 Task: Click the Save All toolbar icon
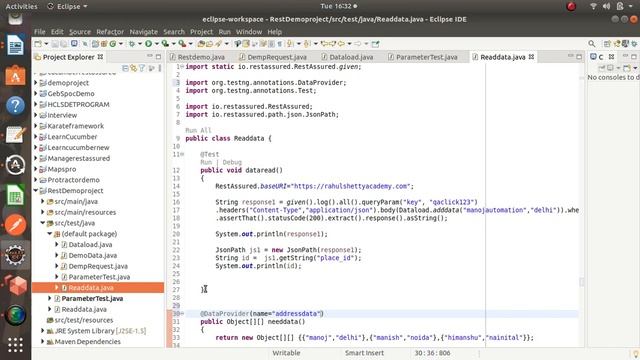click(x=64, y=44)
